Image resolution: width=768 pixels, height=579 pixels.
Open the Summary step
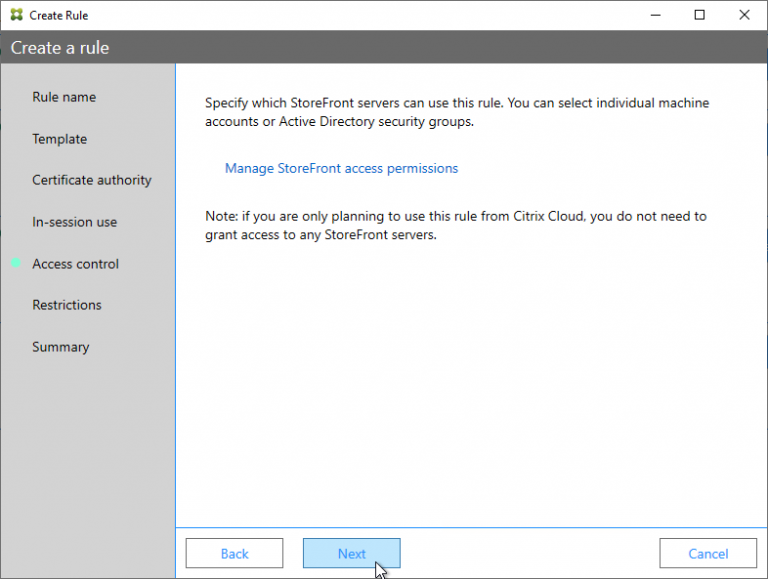tap(60, 347)
